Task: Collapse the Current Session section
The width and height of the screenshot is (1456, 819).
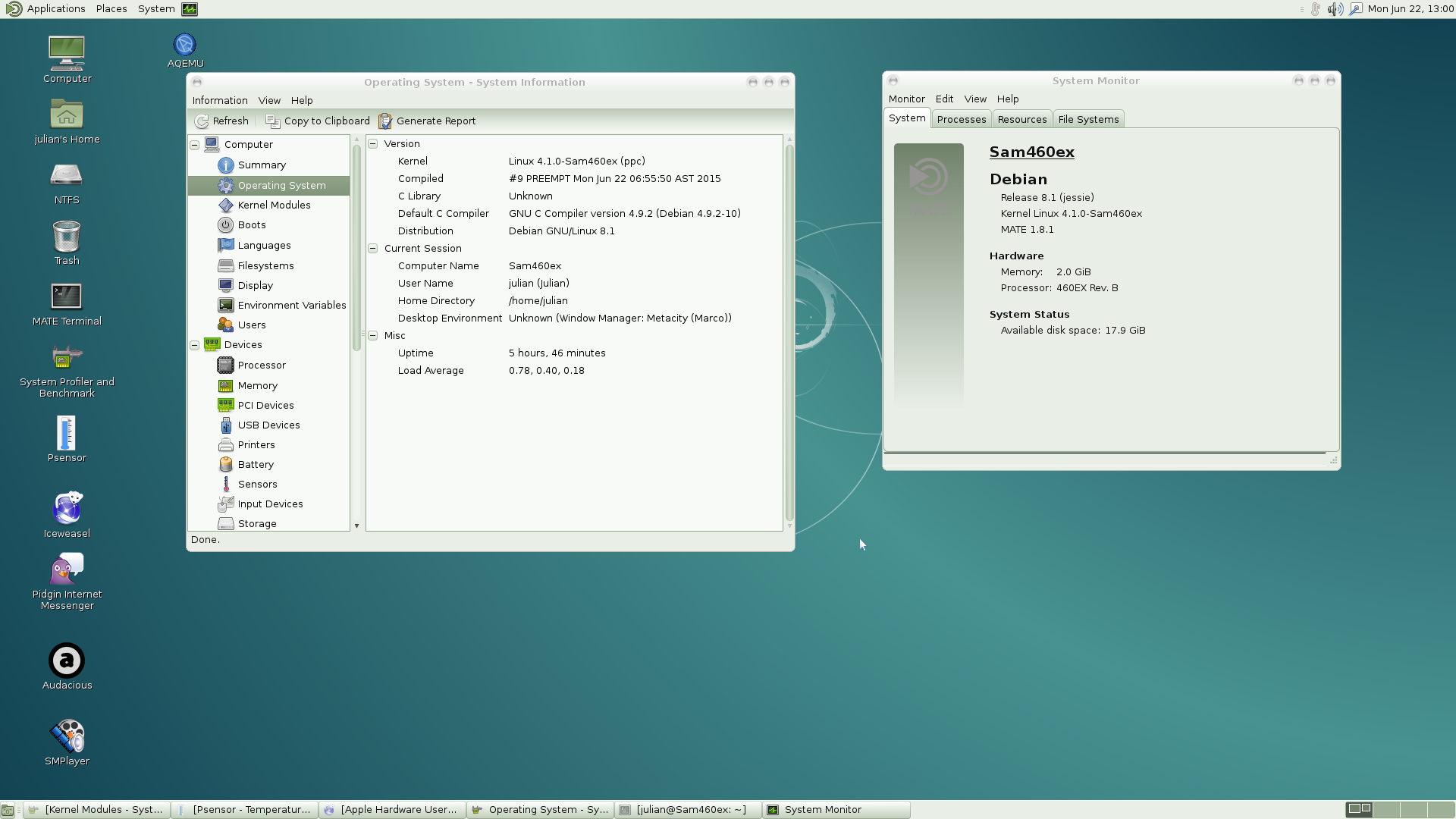Action: tap(373, 249)
